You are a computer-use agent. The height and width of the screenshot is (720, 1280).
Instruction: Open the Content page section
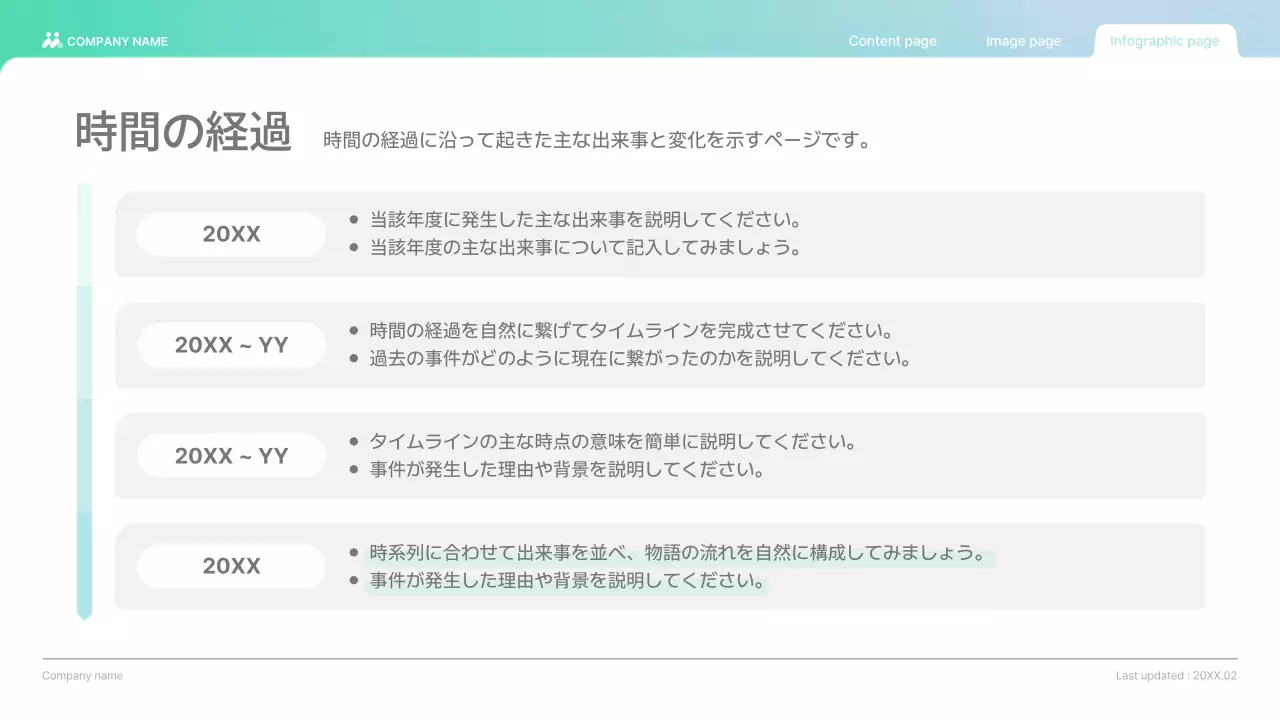tap(892, 40)
